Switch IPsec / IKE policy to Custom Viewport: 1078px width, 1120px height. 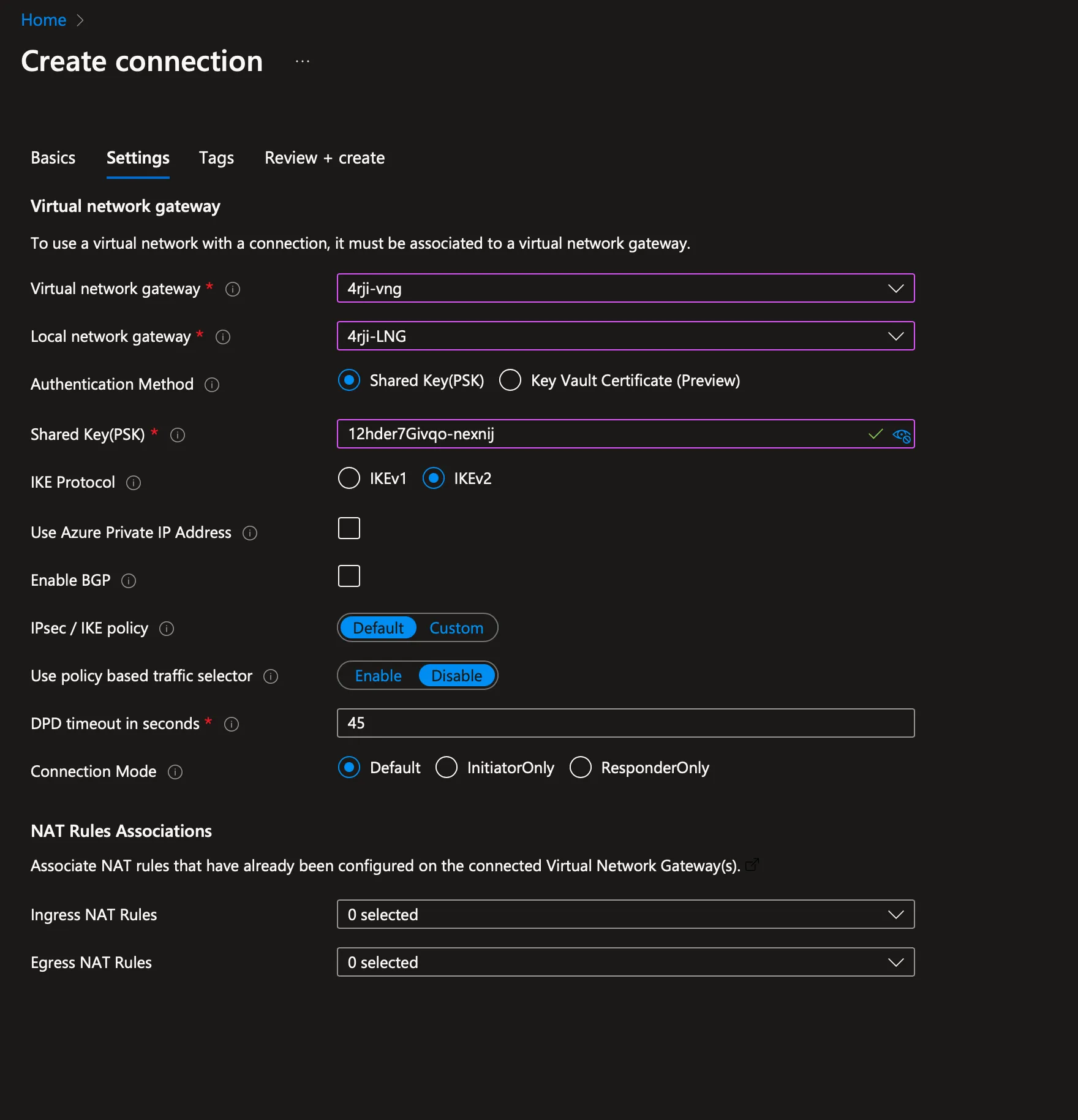click(x=456, y=627)
